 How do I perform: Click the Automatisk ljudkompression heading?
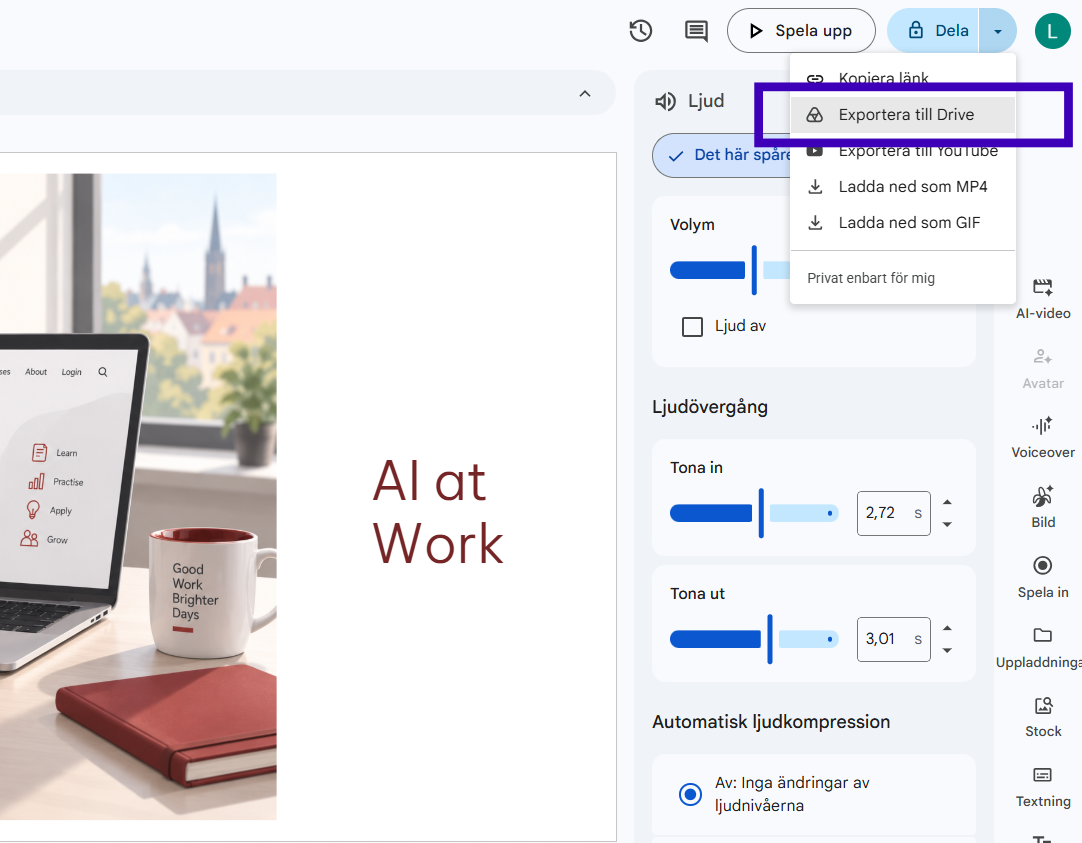[x=771, y=722]
